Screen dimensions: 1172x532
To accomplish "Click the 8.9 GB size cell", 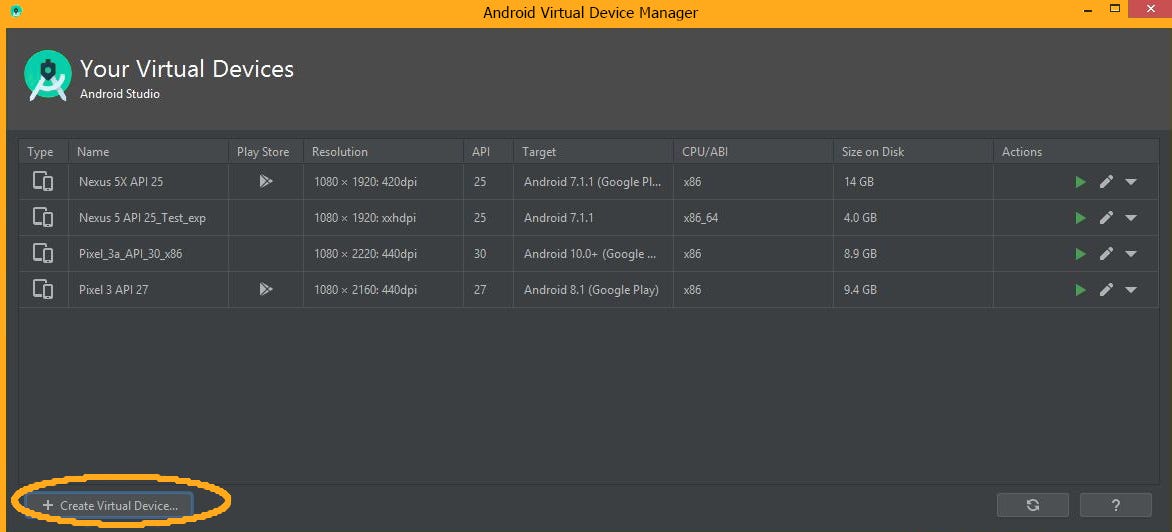I will point(913,253).
